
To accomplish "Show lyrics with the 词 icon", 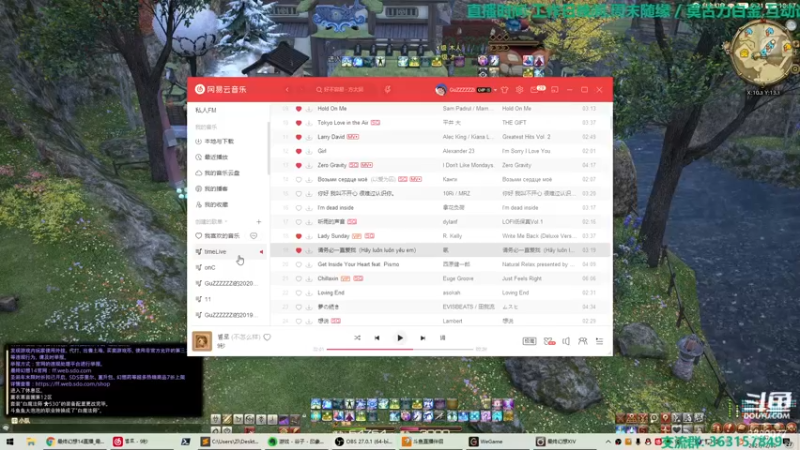I will [x=442, y=338].
